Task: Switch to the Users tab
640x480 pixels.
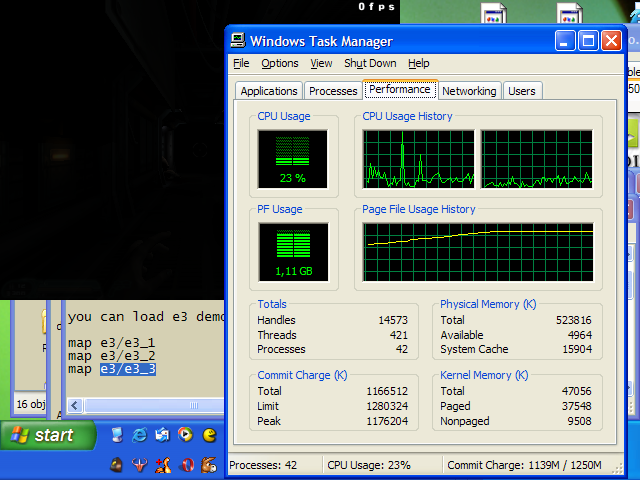Action: pyautogui.click(x=522, y=91)
